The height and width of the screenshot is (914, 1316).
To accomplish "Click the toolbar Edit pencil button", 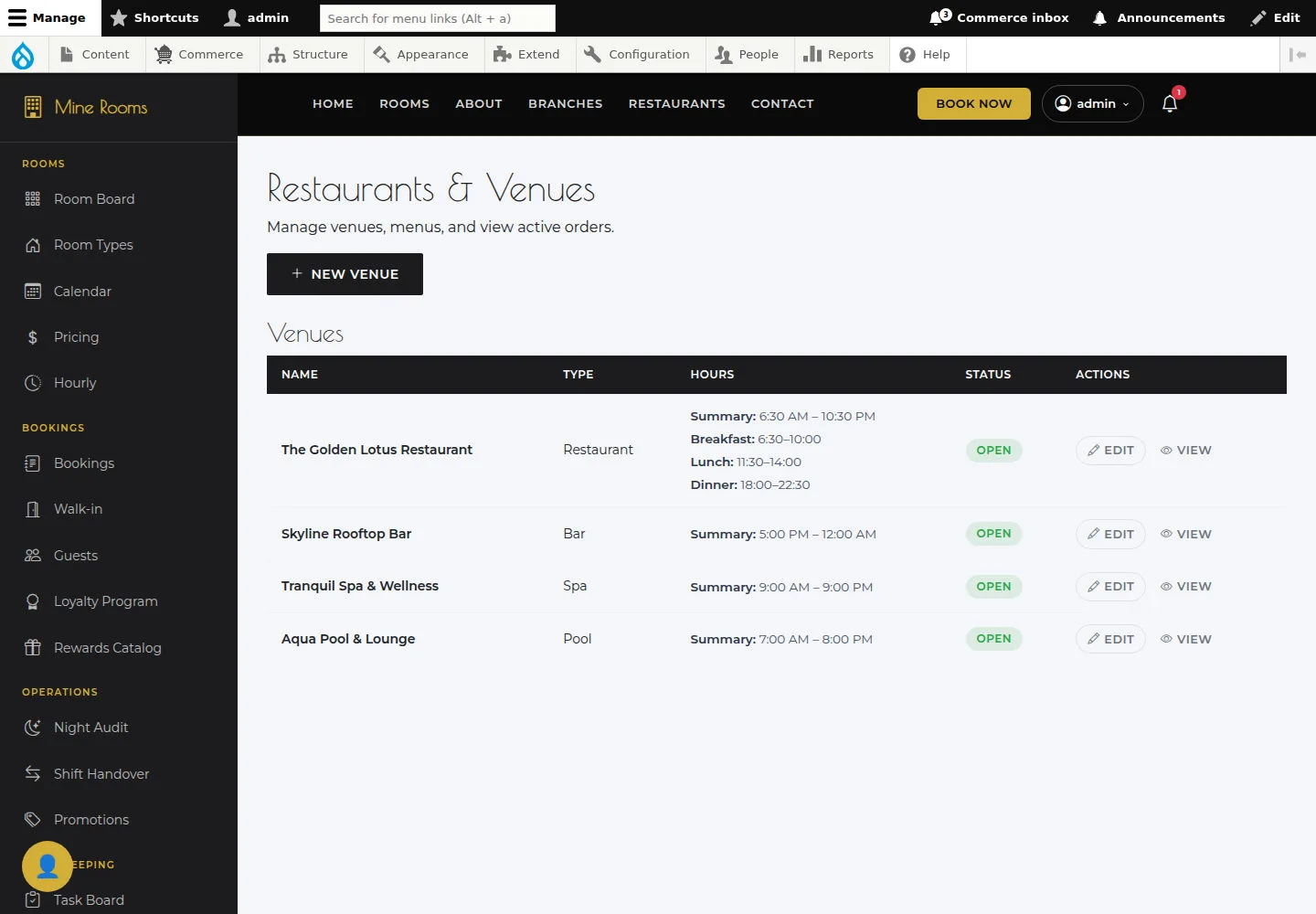I will pos(1276,17).
